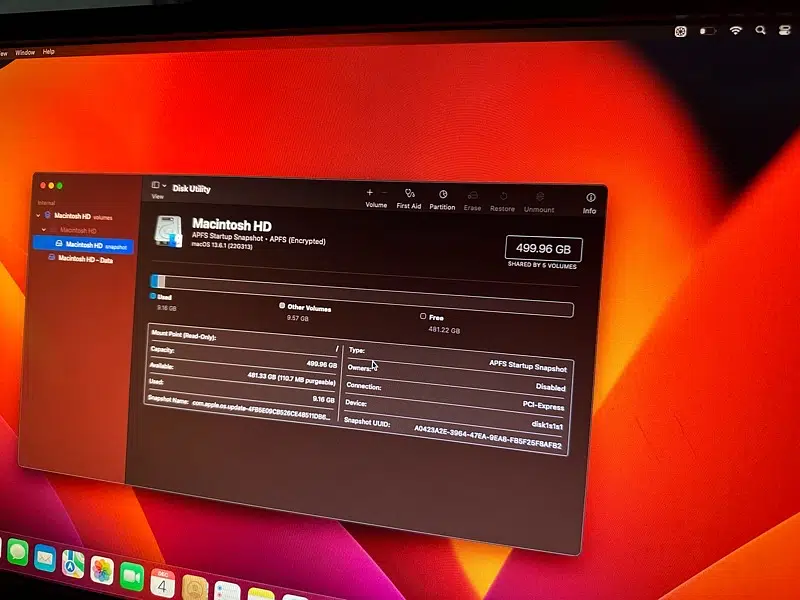Open FaceTime from the Dock
This screenshot has width=800, height=600.
pyautogui.click(x=132, y=577)
